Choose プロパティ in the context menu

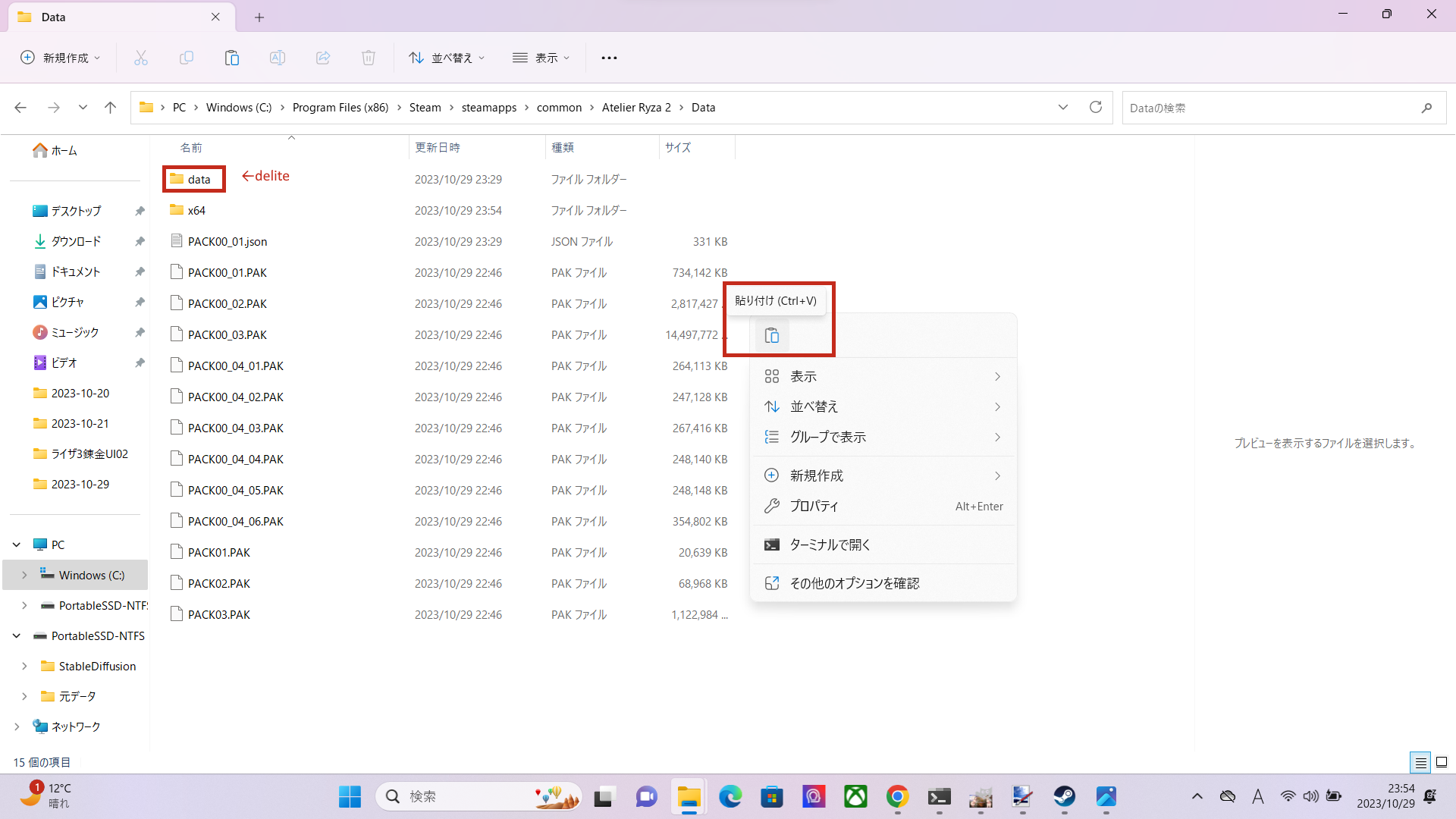click(x=883, y=506)
